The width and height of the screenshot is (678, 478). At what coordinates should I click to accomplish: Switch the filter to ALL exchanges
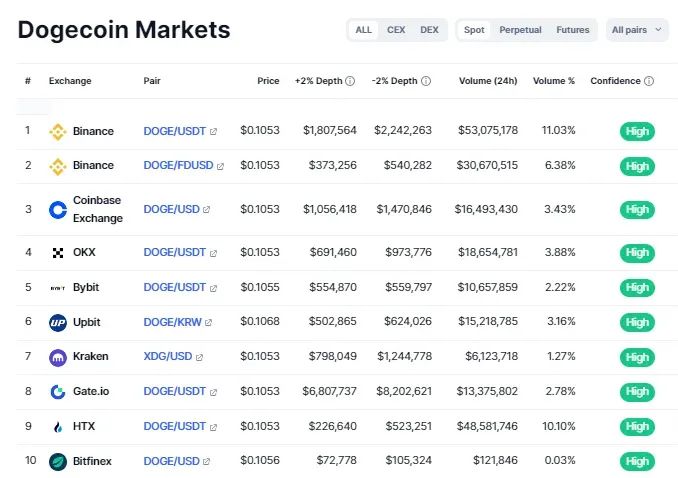[363, 30]
